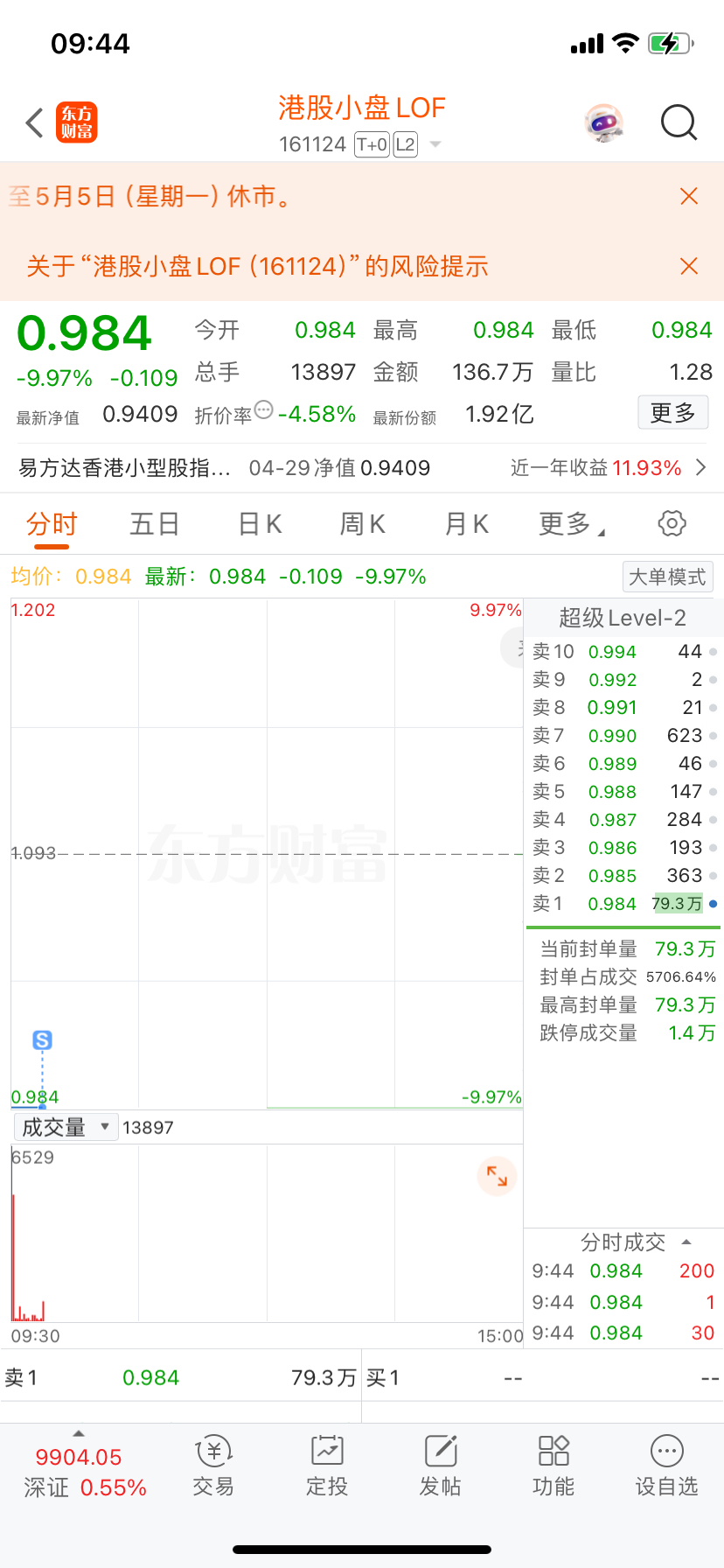Viewport: 724px width, 1568px height.
Task: Expand the 深证 index ticker
Action: [85, 1471]
